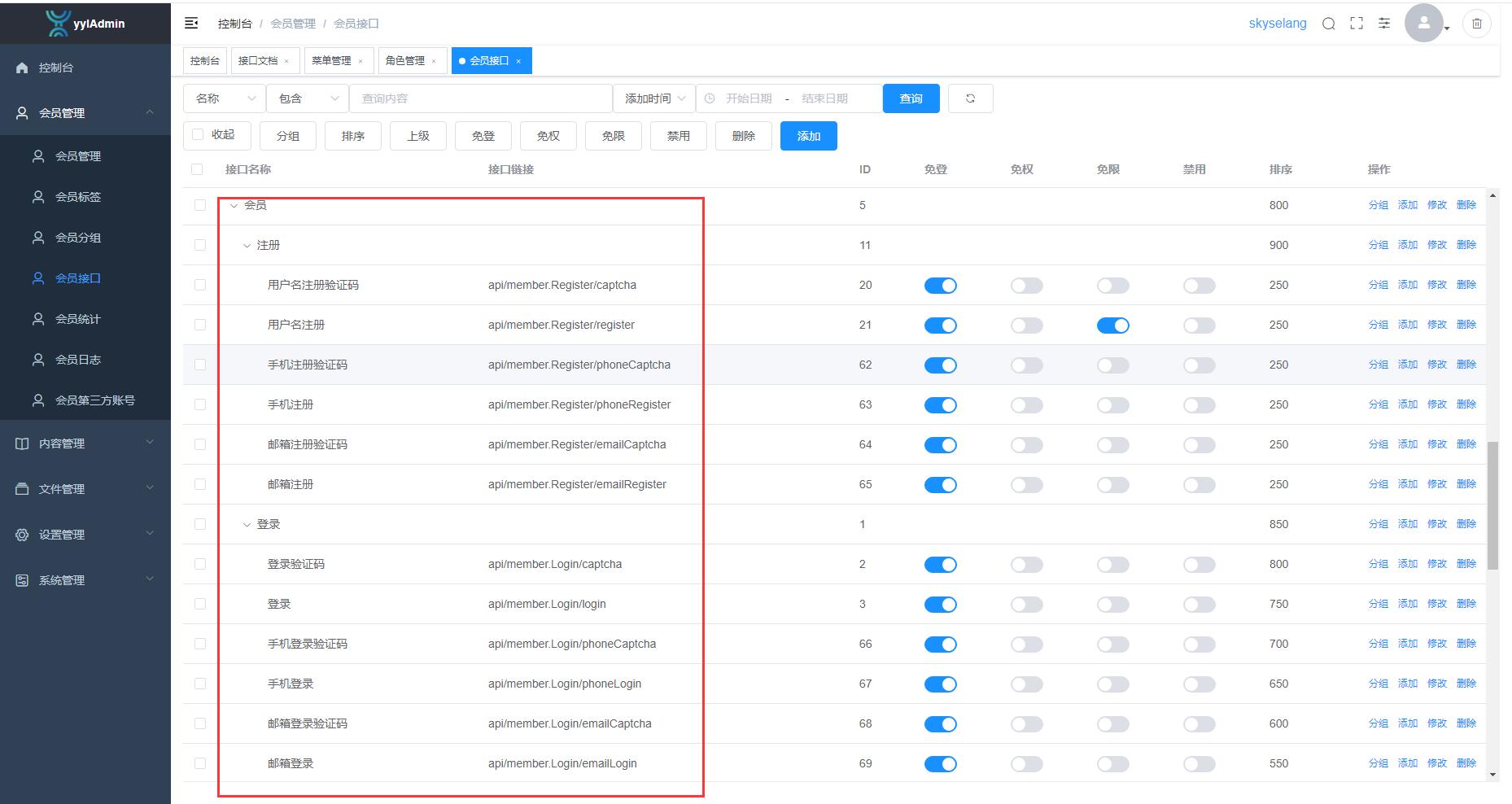The image size is (1512, 804).
Task: Expand the 内容管理 sidebar menu
Action: point(85,444)
